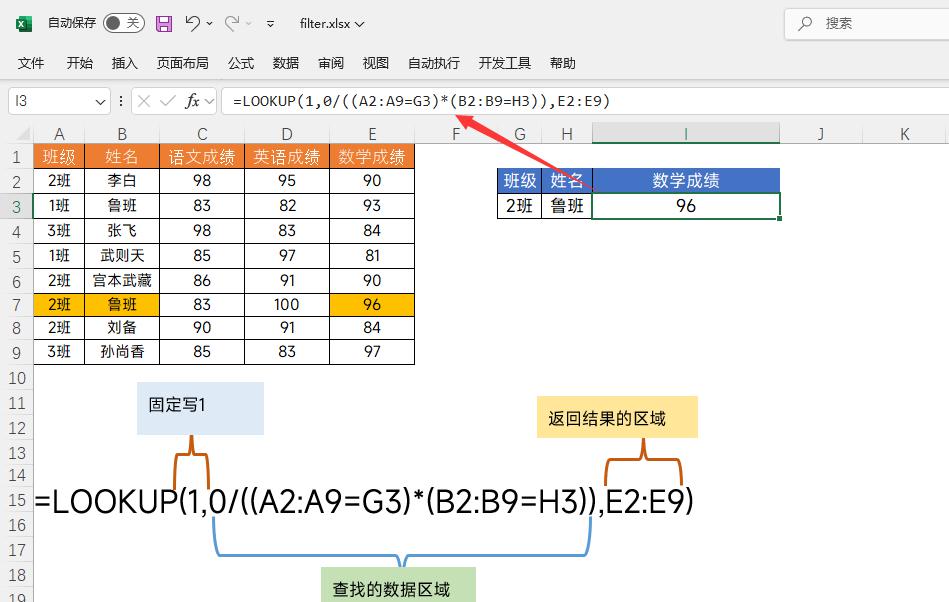Image resolution: width=949 pixels, height=602 pixels.
Task: Open the 审阅 tab
Action: [x=330, y=63]
